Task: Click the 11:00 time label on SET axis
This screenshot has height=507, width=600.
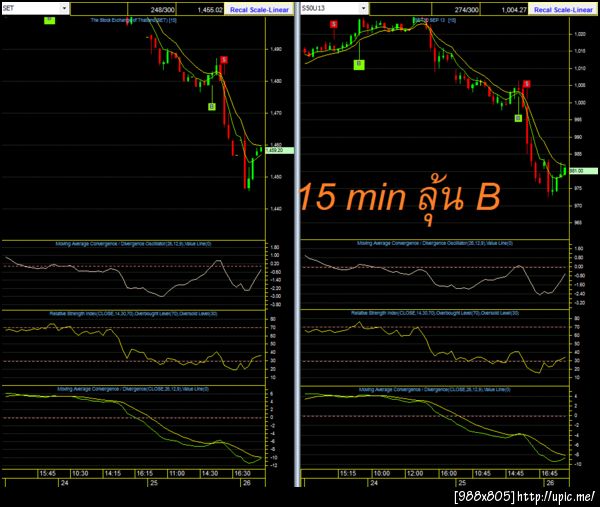Action: (x=177, y=474)
